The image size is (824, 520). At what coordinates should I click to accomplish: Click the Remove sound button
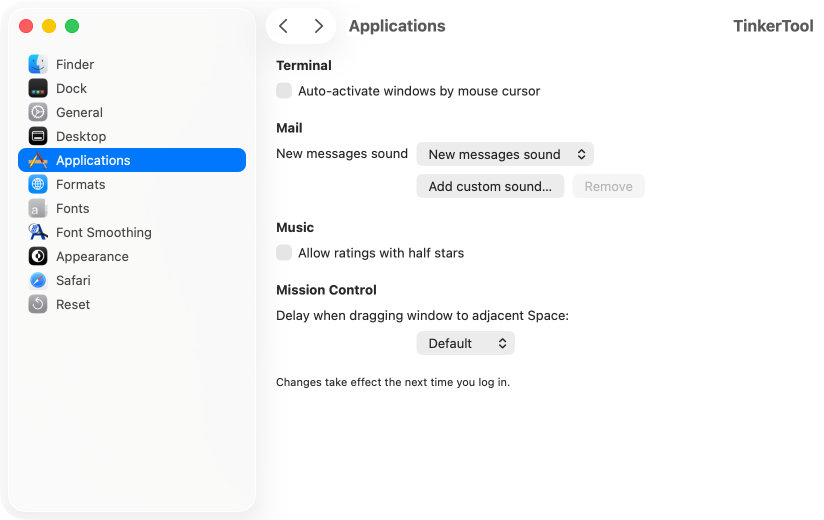click(x=608, y=186)
